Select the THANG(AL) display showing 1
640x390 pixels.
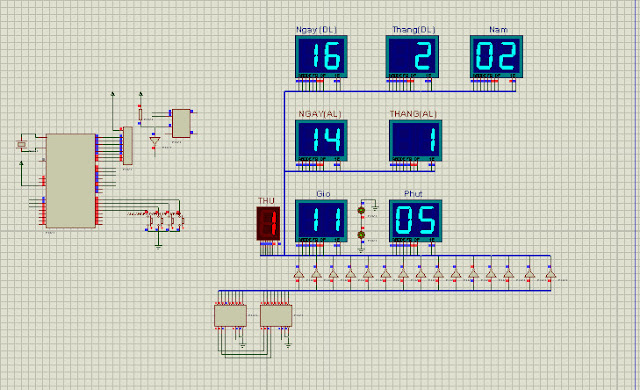[x=416, y=140]
